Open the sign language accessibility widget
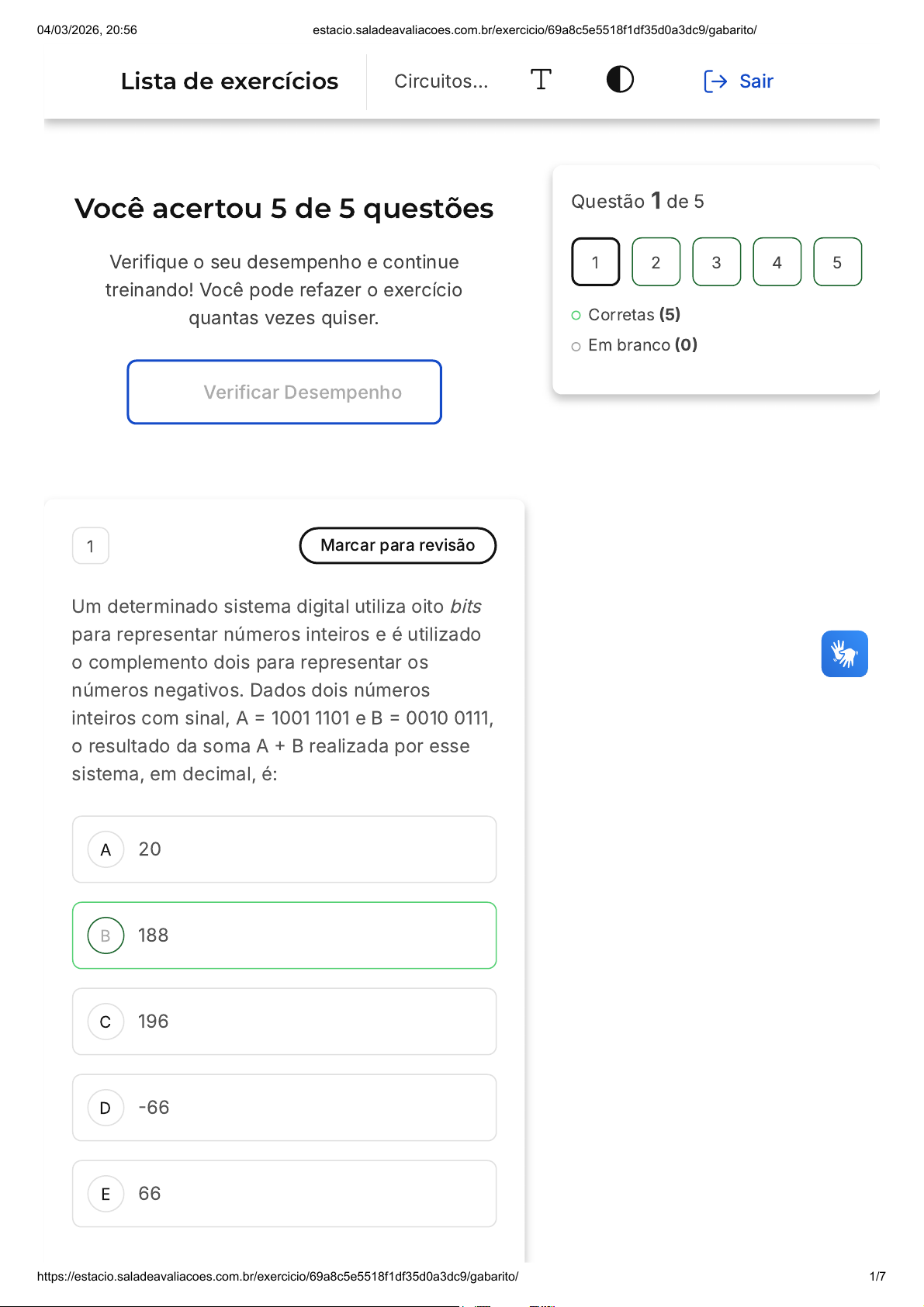 tap(844, 654)
